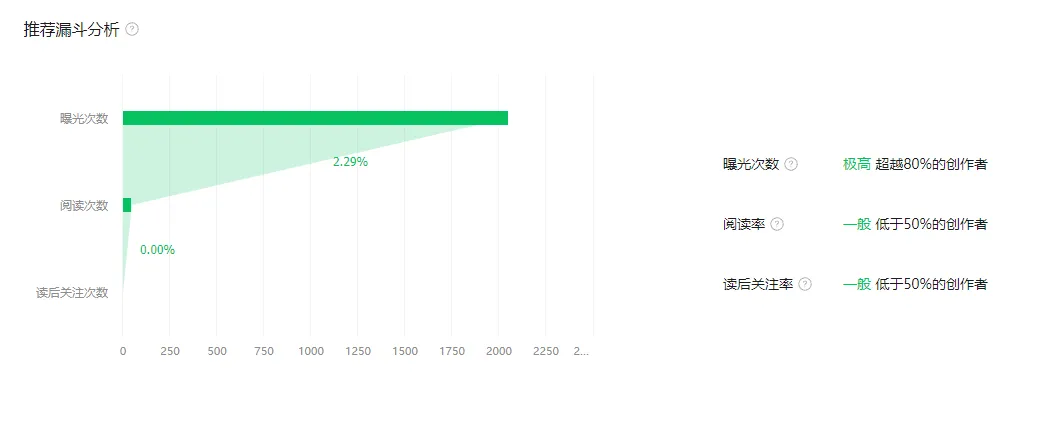Click 一般 rating beside 阅读率
Viewport: 1049px width, 422px height.
click(x=856, y=224)
